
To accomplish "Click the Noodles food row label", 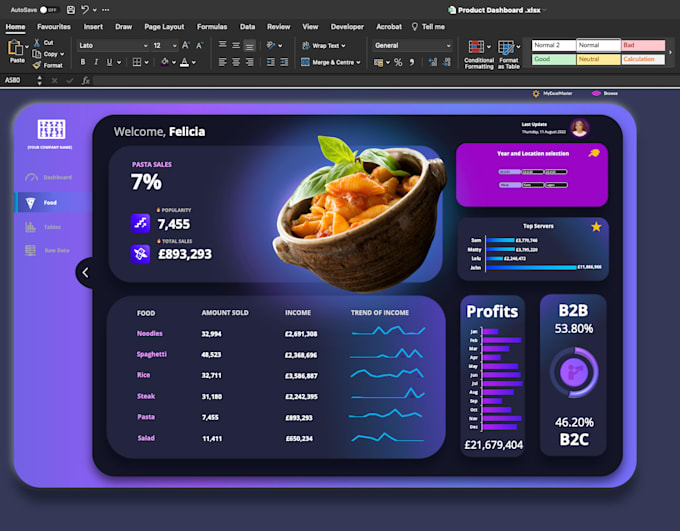I will point(150,333).
